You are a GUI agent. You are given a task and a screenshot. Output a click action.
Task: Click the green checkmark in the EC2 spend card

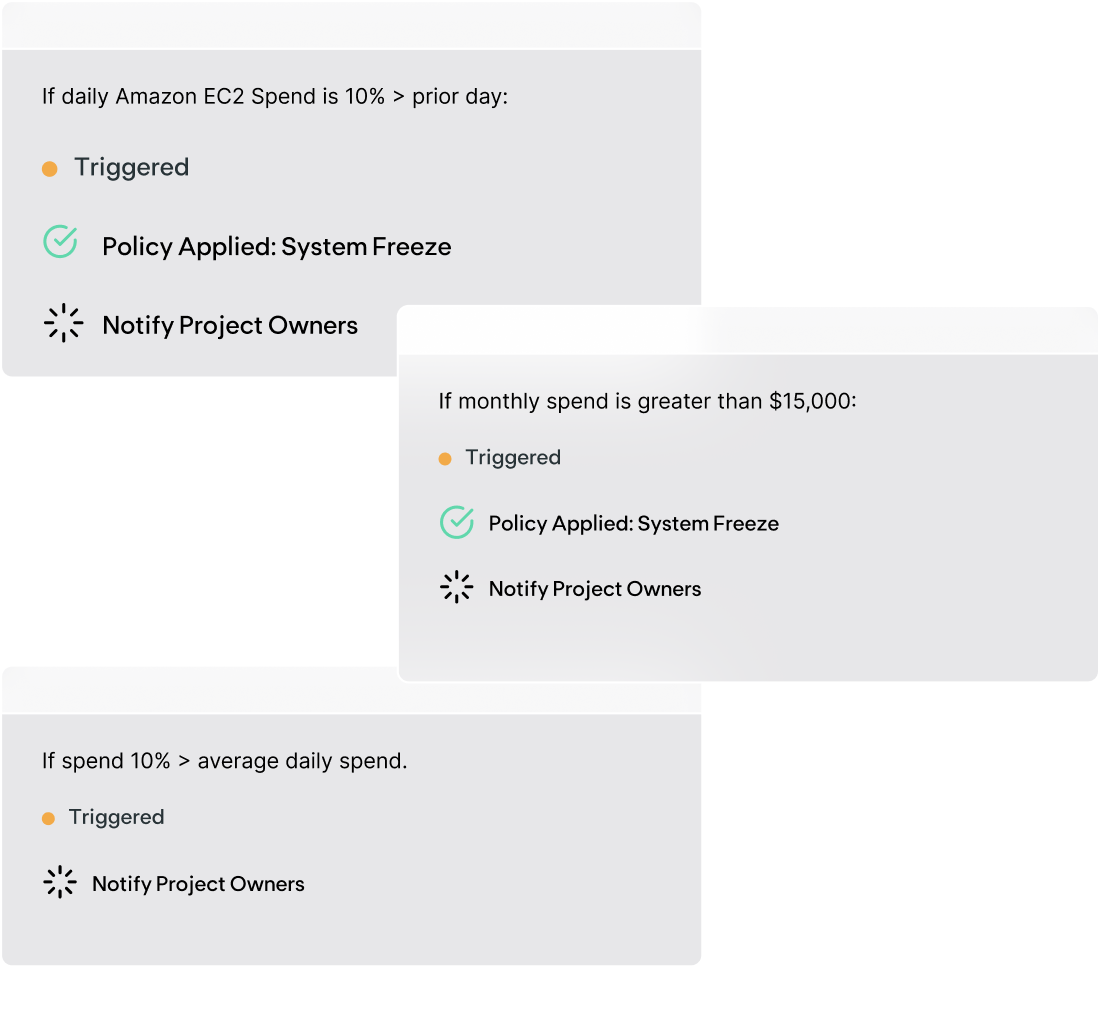(60, 242)
